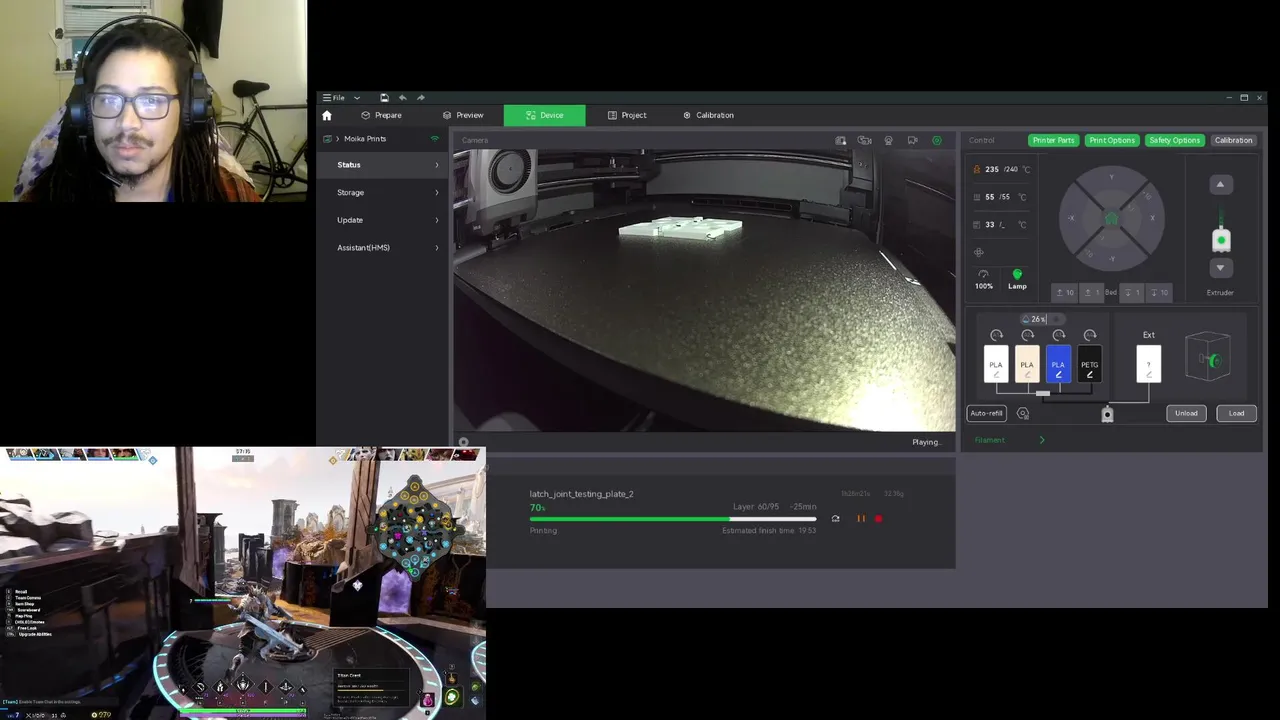Image resolution: width=1280 pixels, height=720 pixels.
Task: Click the webcam icon in Camera header
Action: 888,140
